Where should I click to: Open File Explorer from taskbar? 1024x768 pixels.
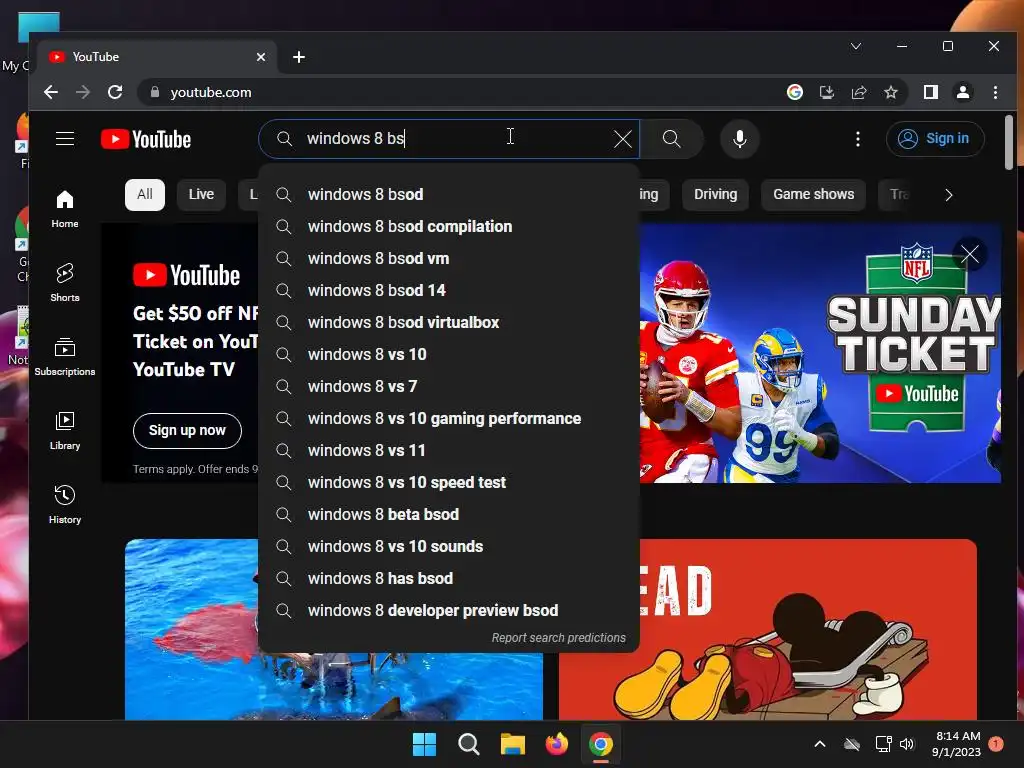click(513, 744)
